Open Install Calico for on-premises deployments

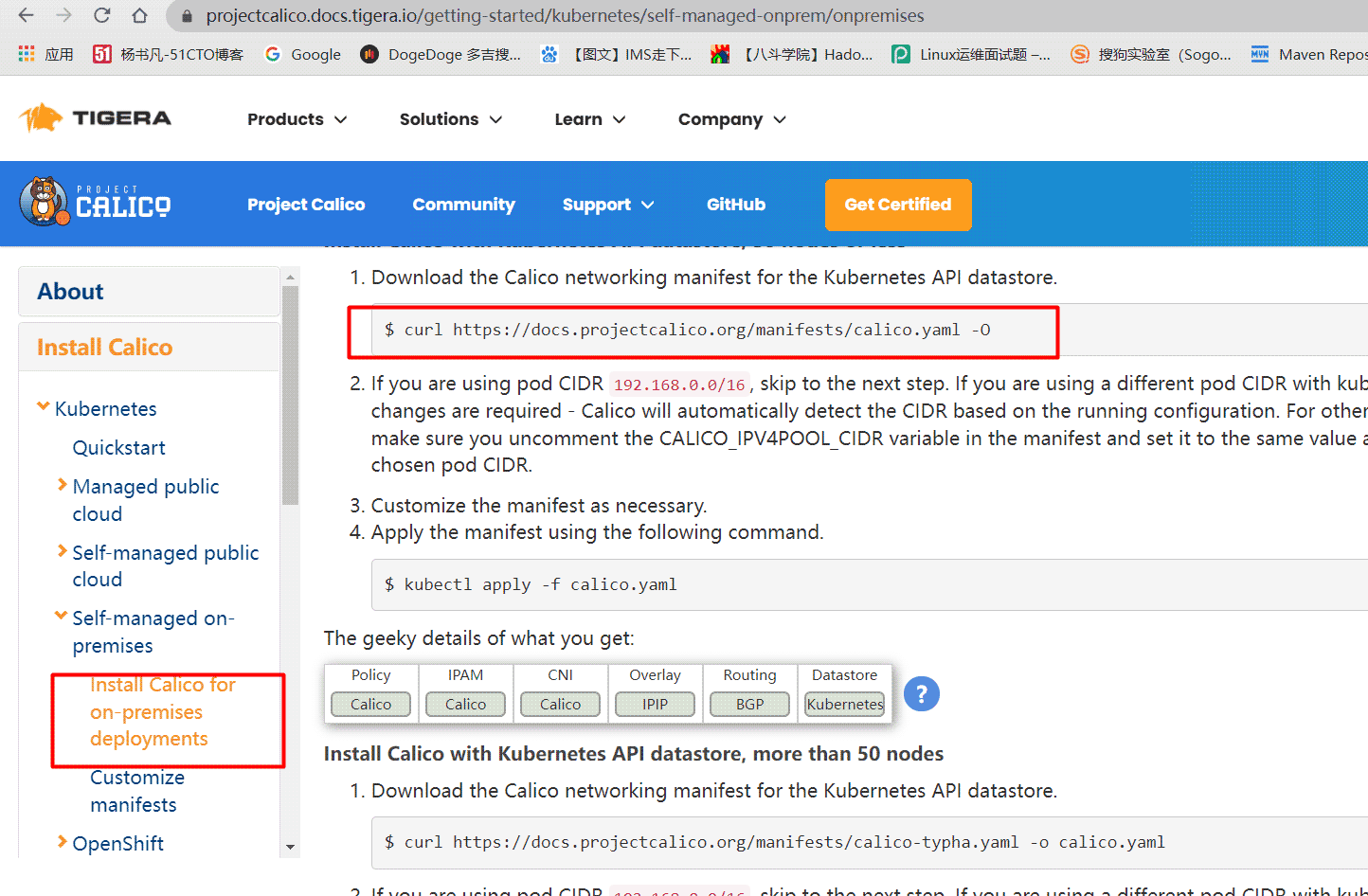point(163,711)
